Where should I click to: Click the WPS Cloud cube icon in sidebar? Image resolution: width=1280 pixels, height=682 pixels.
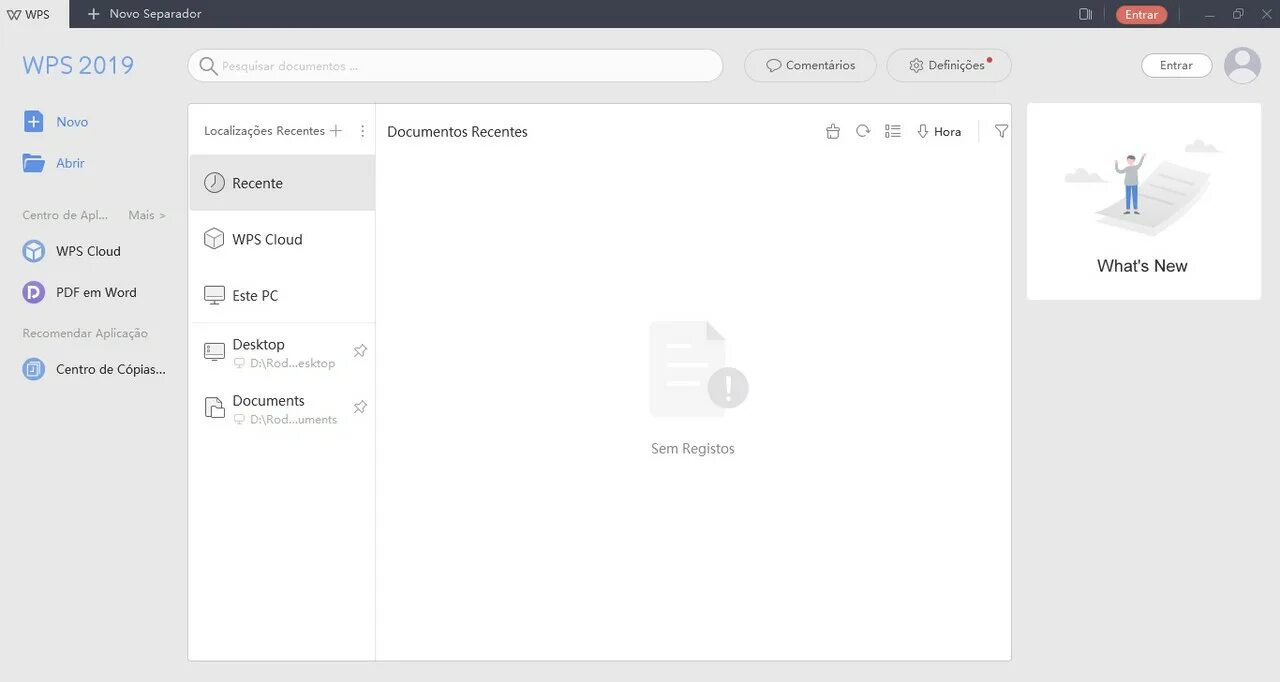[34, 251]
